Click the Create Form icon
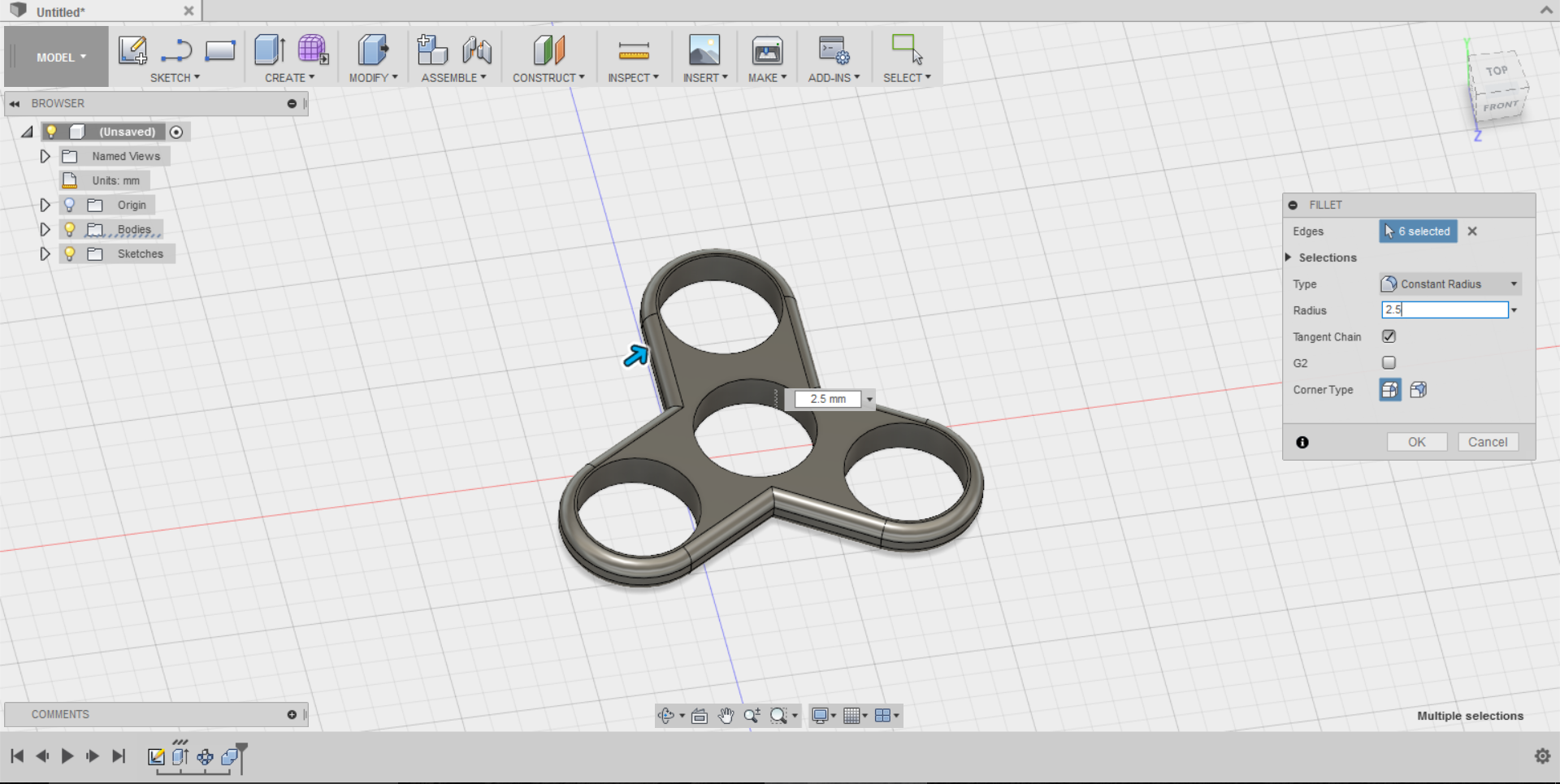Screen dimensions: 1560x784 [x=313, y=50]
